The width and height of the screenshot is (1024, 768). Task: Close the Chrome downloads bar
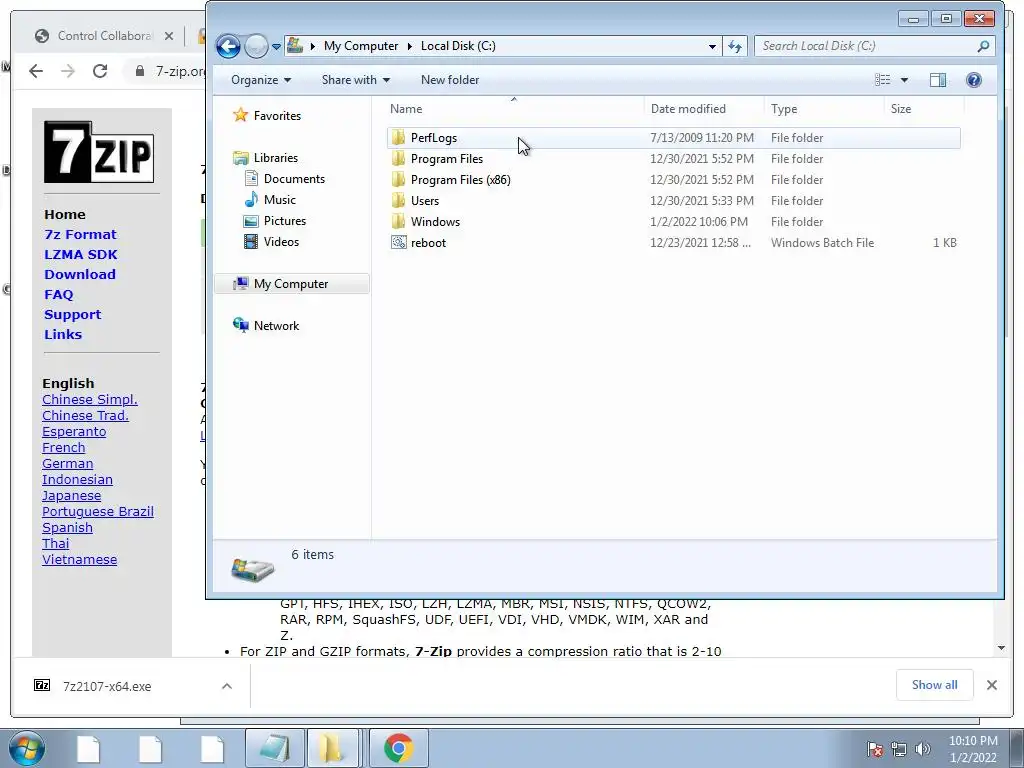pyautogui.click(x=991, y=684)
